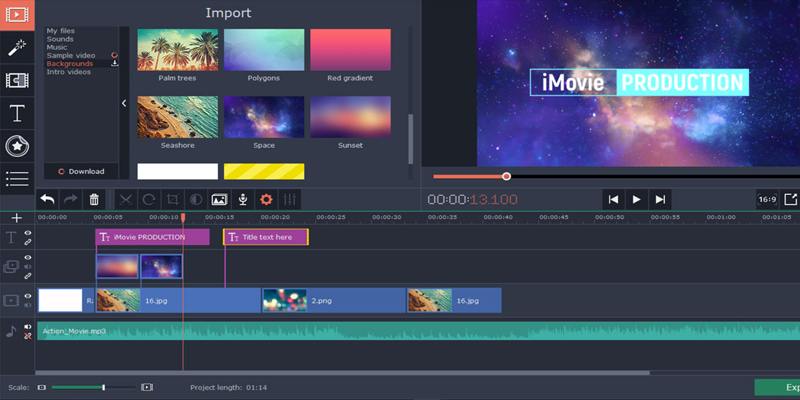Select the overlay track icon
The width and height of the screenshot is (800, 400).
11,266
